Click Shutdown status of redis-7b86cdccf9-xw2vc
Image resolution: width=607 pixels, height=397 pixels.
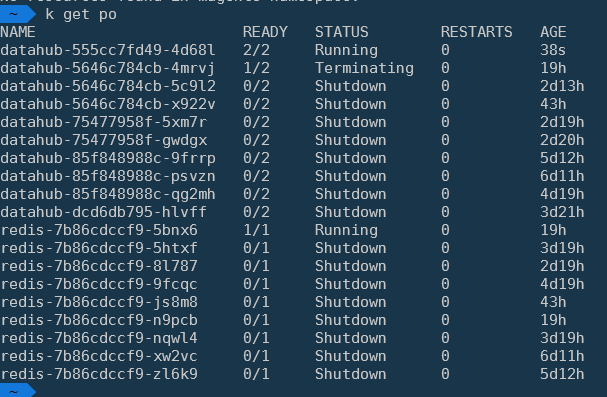point(350,356)
